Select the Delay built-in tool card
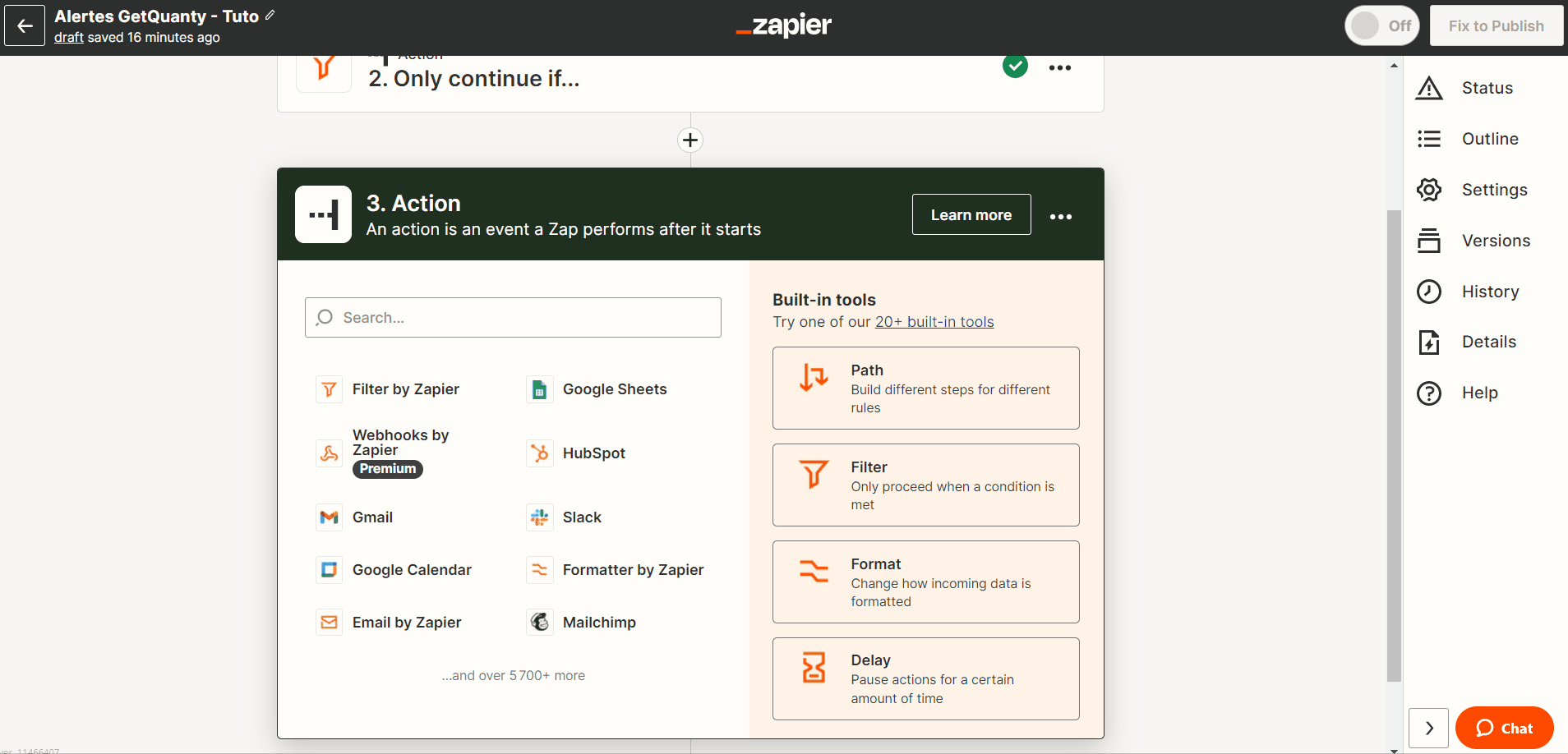Screen dimensions: 1568x754 click(926, 678)
